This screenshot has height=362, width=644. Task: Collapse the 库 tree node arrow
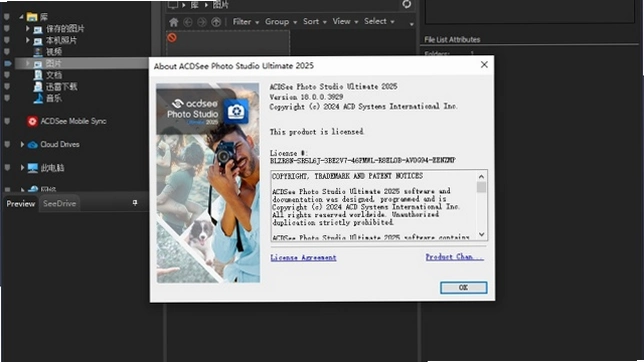(x=21, y=17)
